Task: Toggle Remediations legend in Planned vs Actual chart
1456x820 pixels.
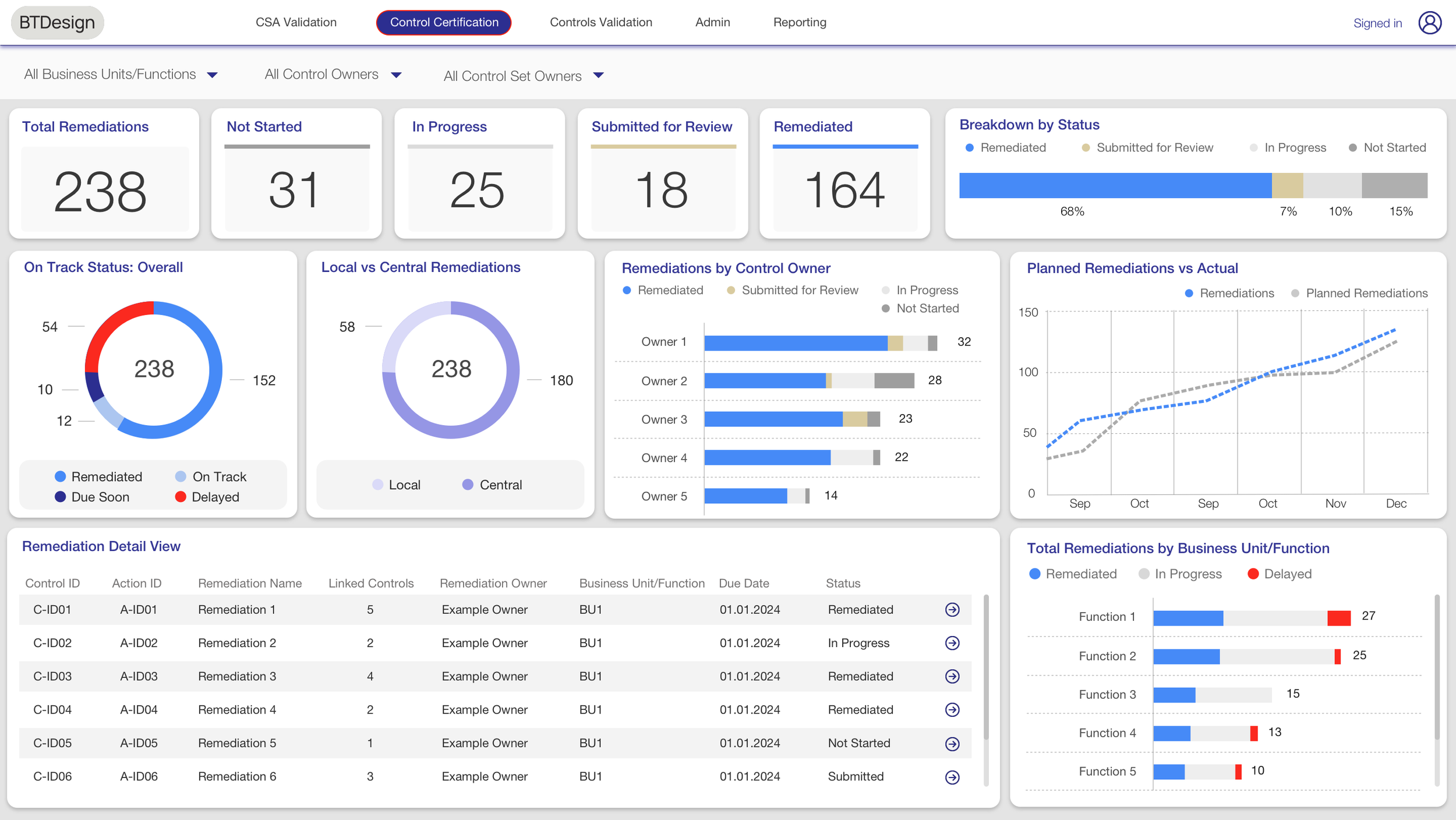Action: [1229, 294]
